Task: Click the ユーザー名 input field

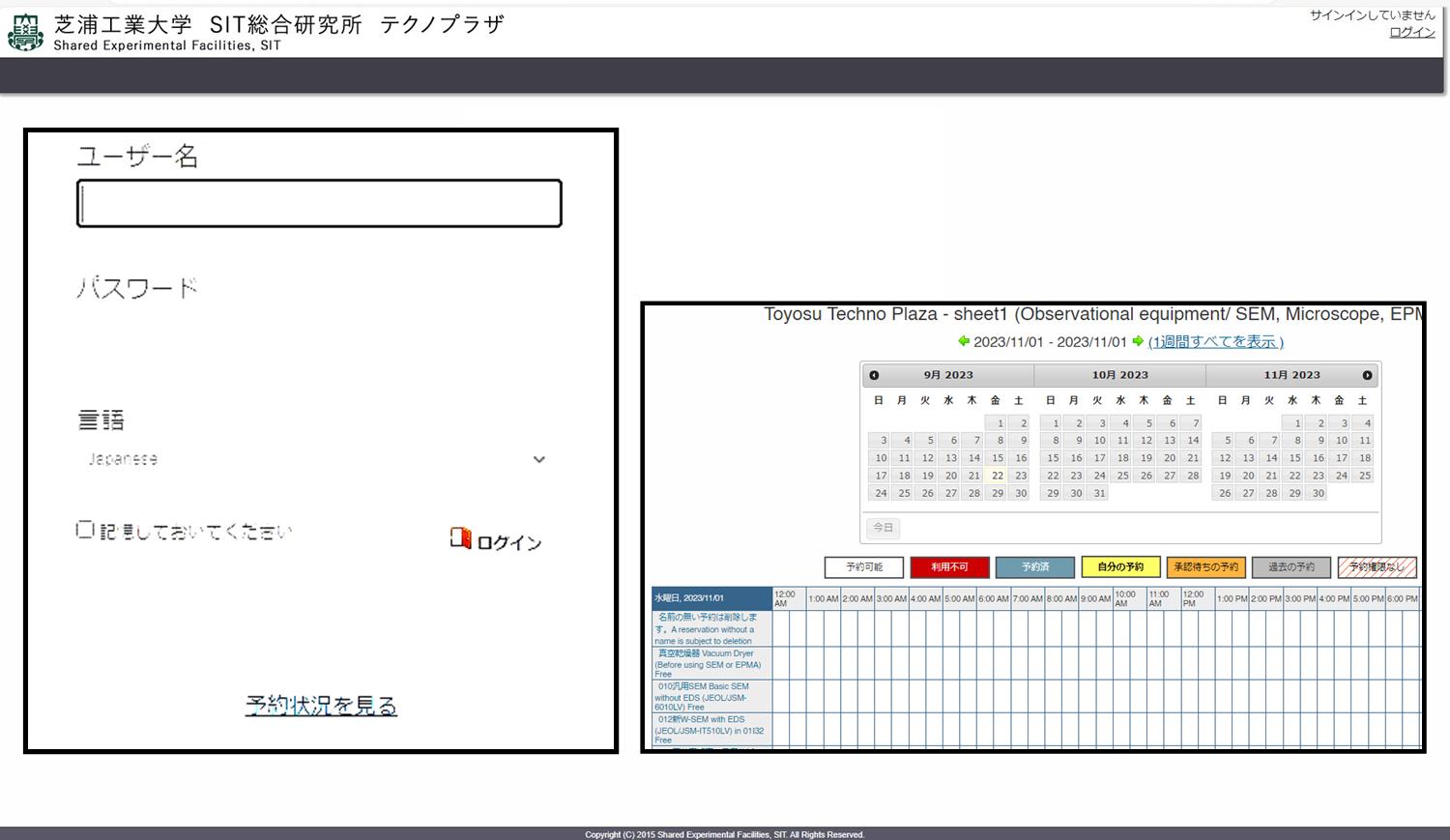Action: [x=319, y=204]
